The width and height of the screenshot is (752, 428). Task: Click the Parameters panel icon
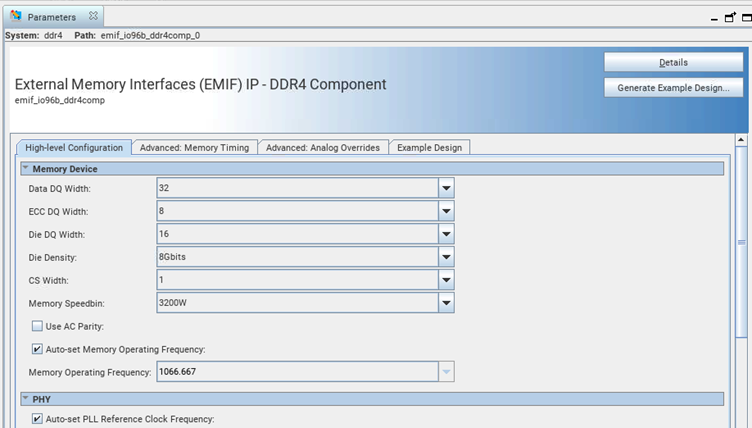click(16, 16)
